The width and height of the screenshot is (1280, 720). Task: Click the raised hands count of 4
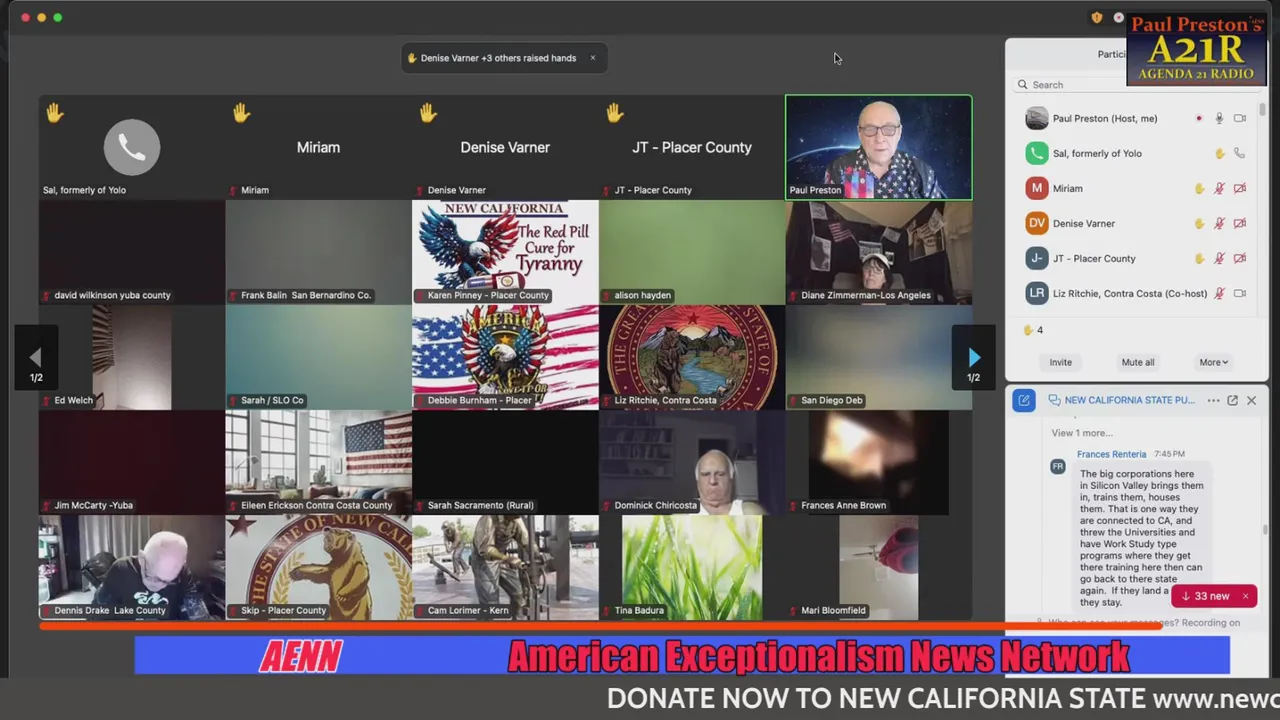(1033, 330)
